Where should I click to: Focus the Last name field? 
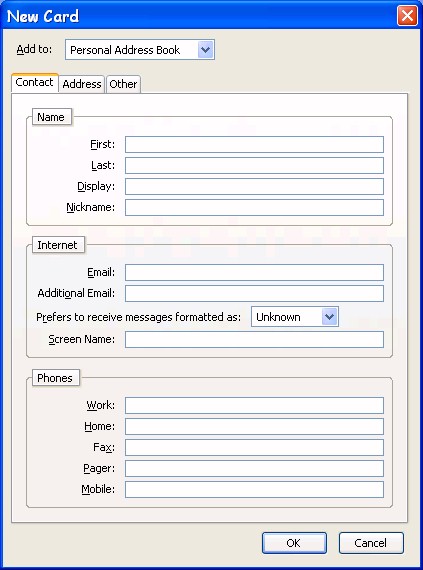(x=254, y=165)
